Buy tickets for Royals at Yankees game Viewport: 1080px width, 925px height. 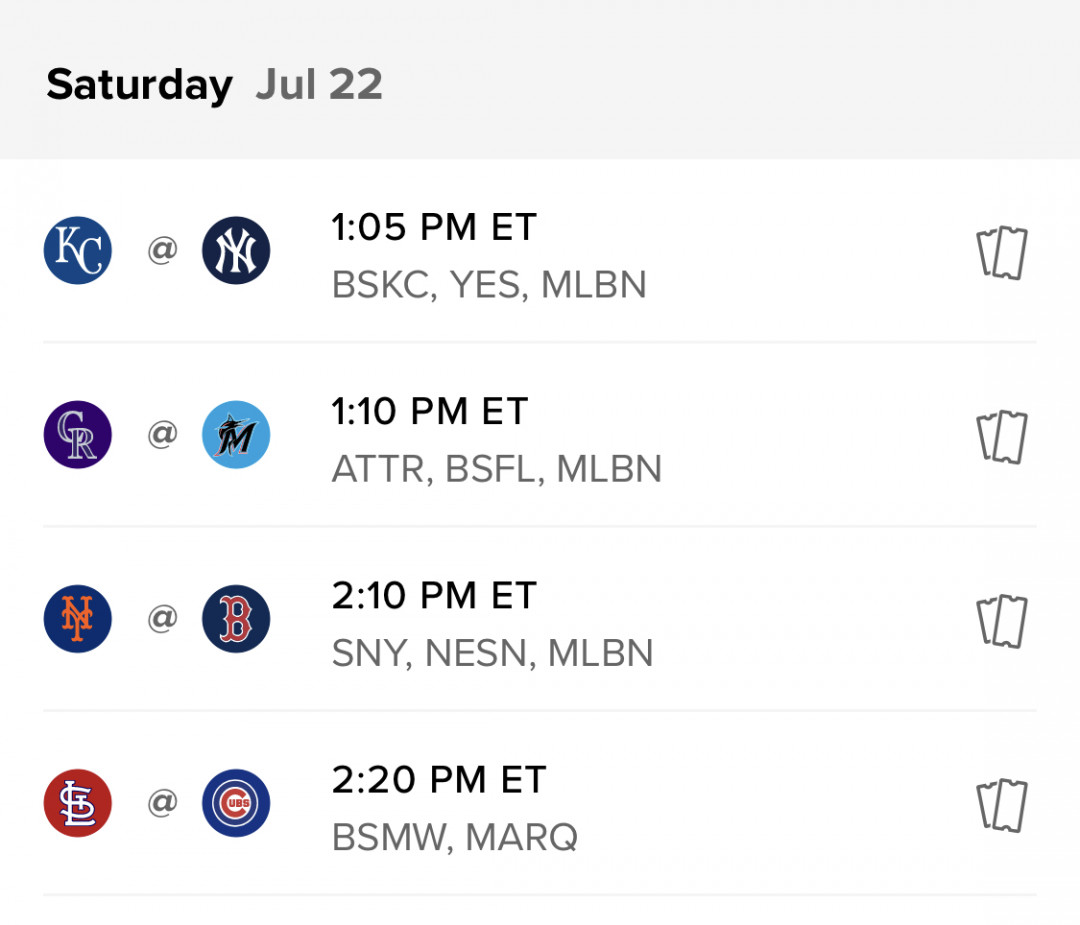point(1001,252)
